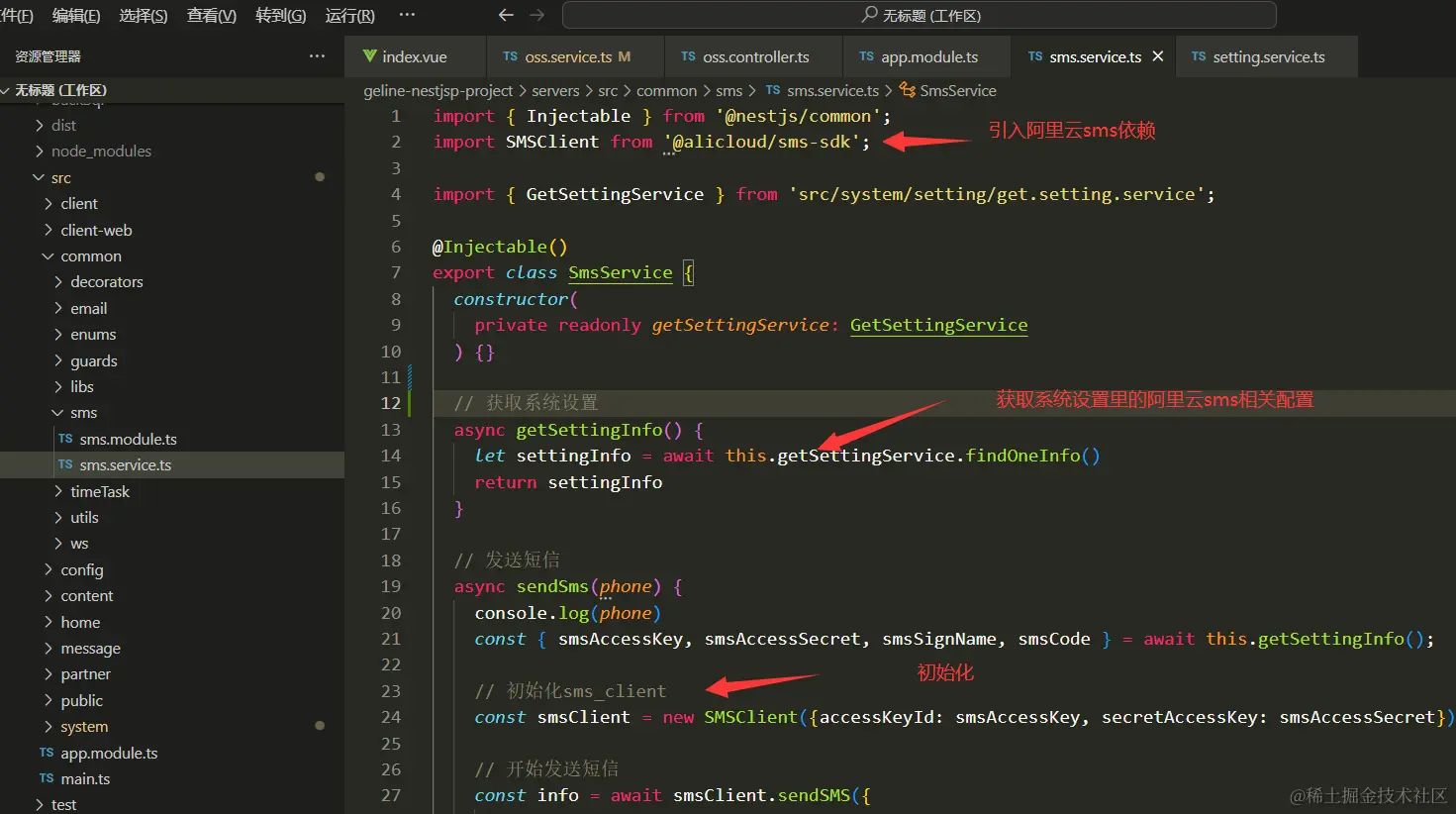Click the 无标题 (工作区) command center search box

tap(920, 15)
